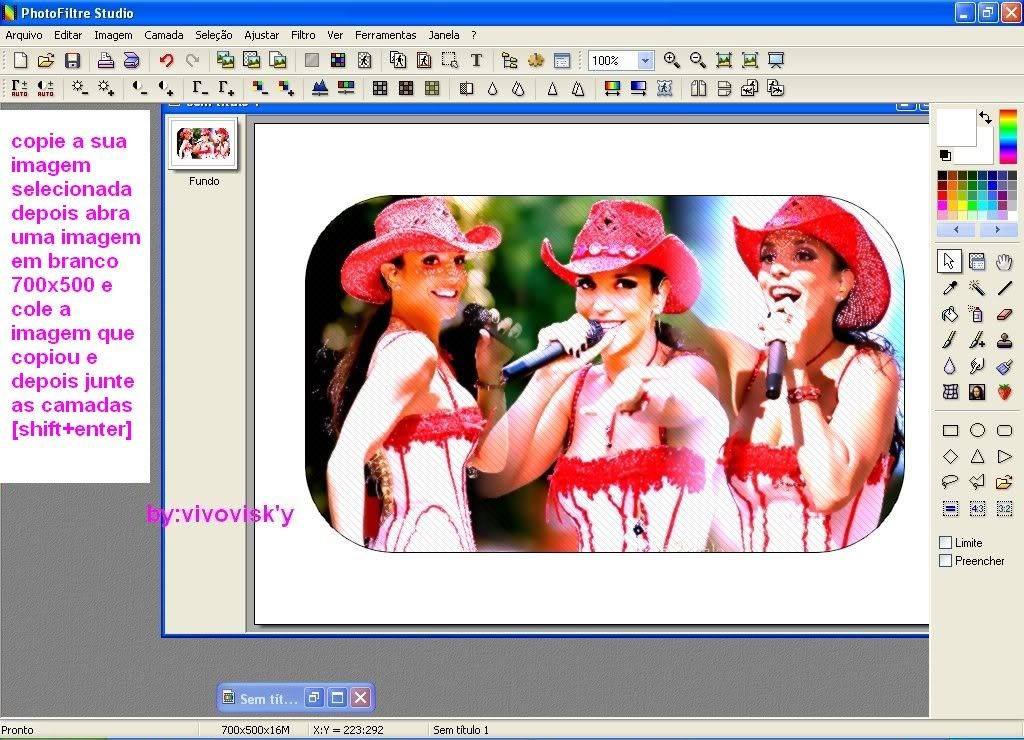Activate the Clone Stamp tool
This screenshot has height=740, width=1024.
coord(1005,340)
